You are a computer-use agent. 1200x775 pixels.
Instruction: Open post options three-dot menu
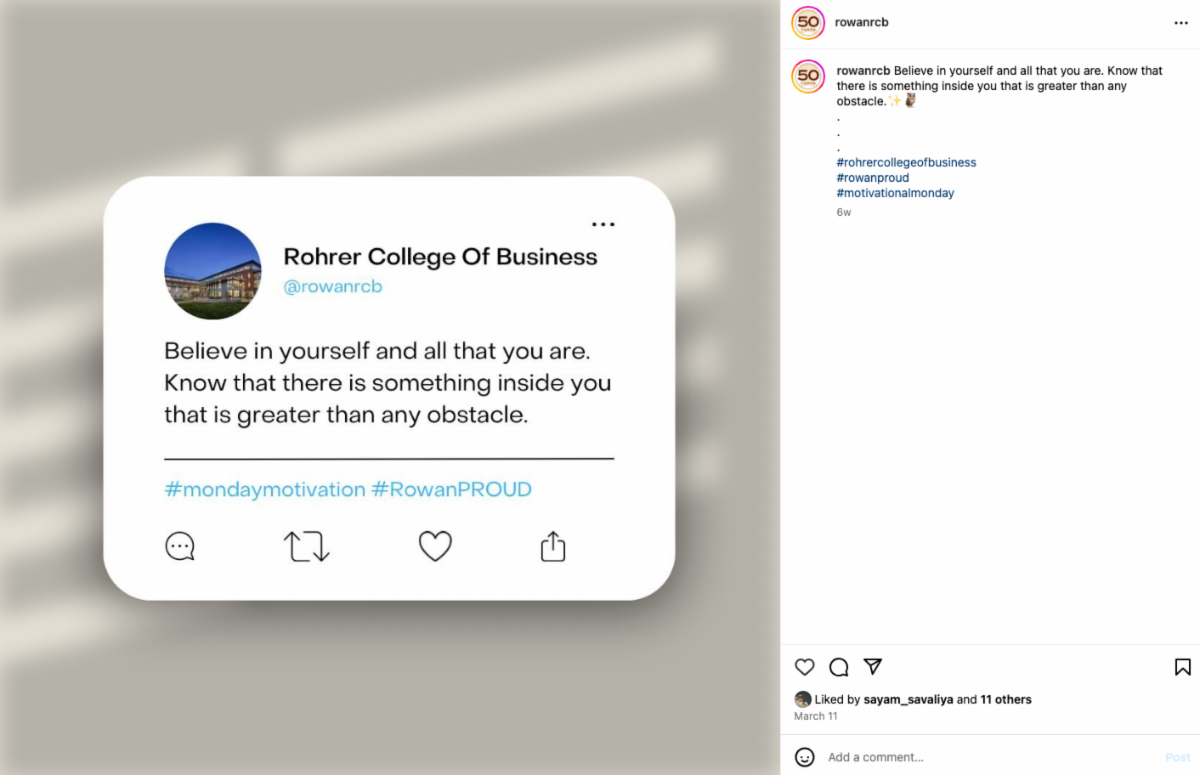(1181, 22)
